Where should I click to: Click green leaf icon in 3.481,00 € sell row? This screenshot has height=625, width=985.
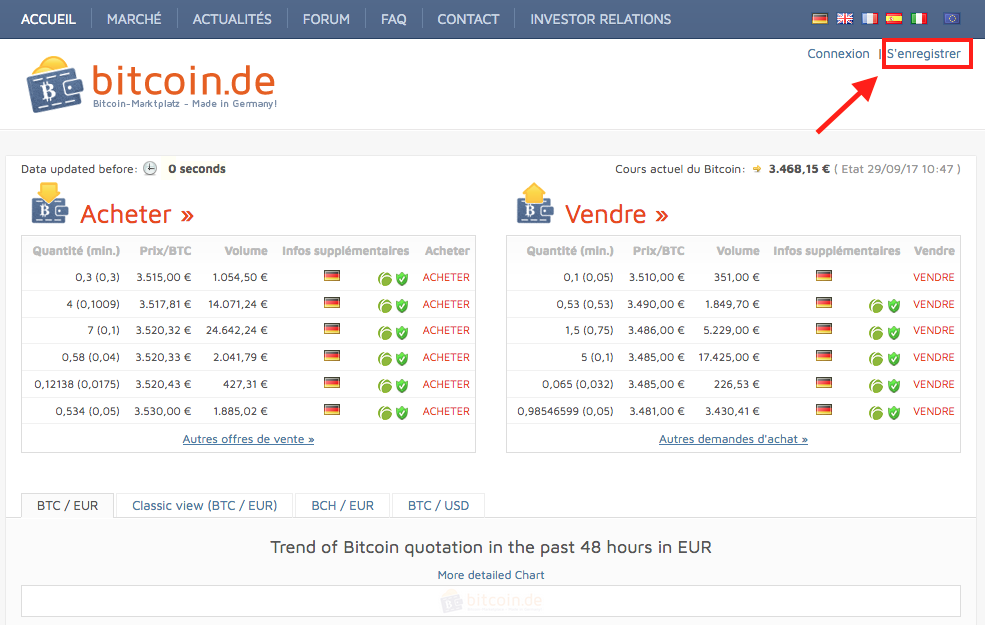(876, 413)
